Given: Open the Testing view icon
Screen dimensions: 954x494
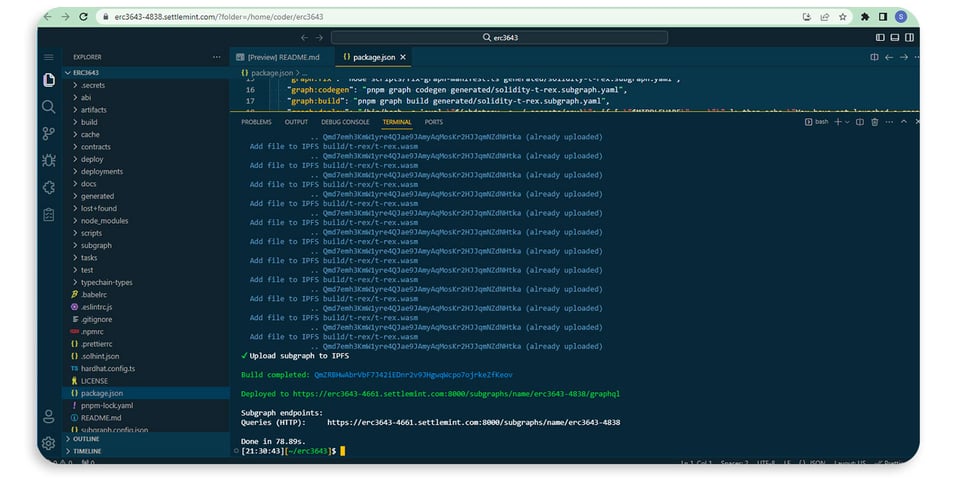Looking at the screenshot, I should 49,214.
